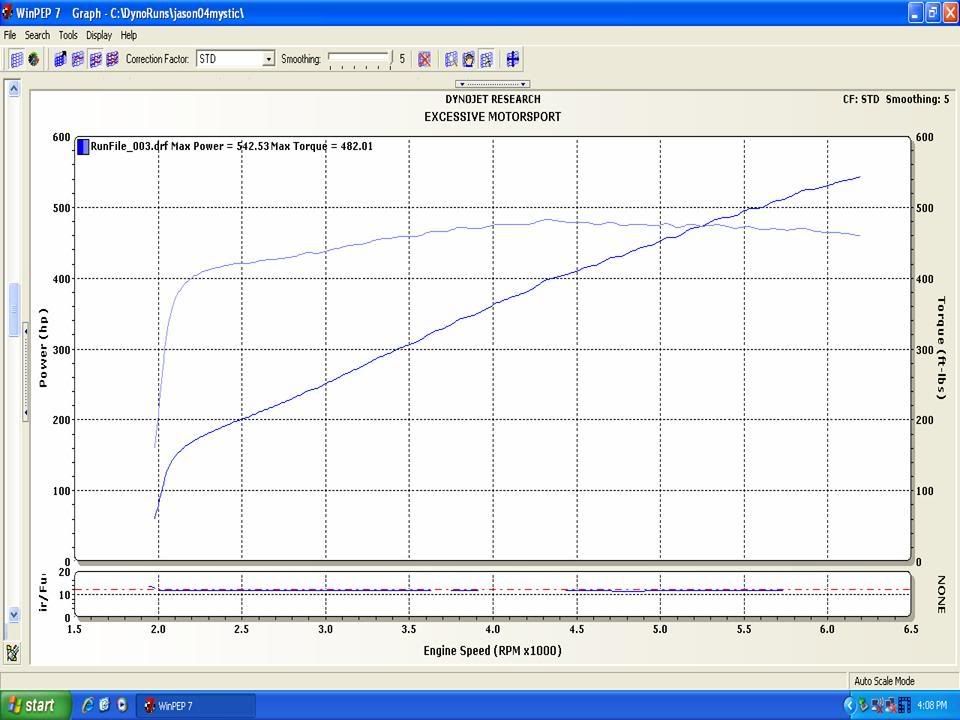The height and width of the screenshot is (720, 960).
Task: Click the left panel scrollbar thumb
Action: click(13, 309)
